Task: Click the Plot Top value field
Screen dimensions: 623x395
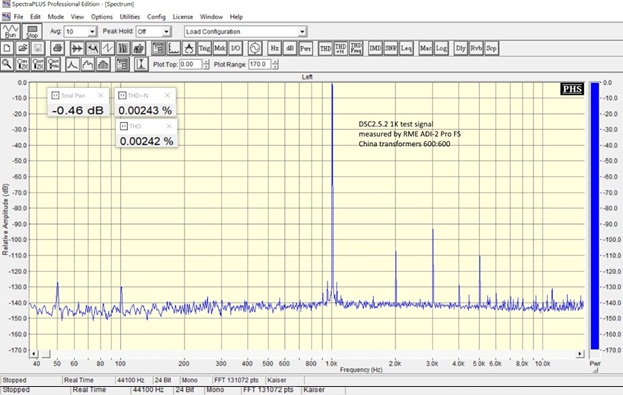Action: pos(191,64)
